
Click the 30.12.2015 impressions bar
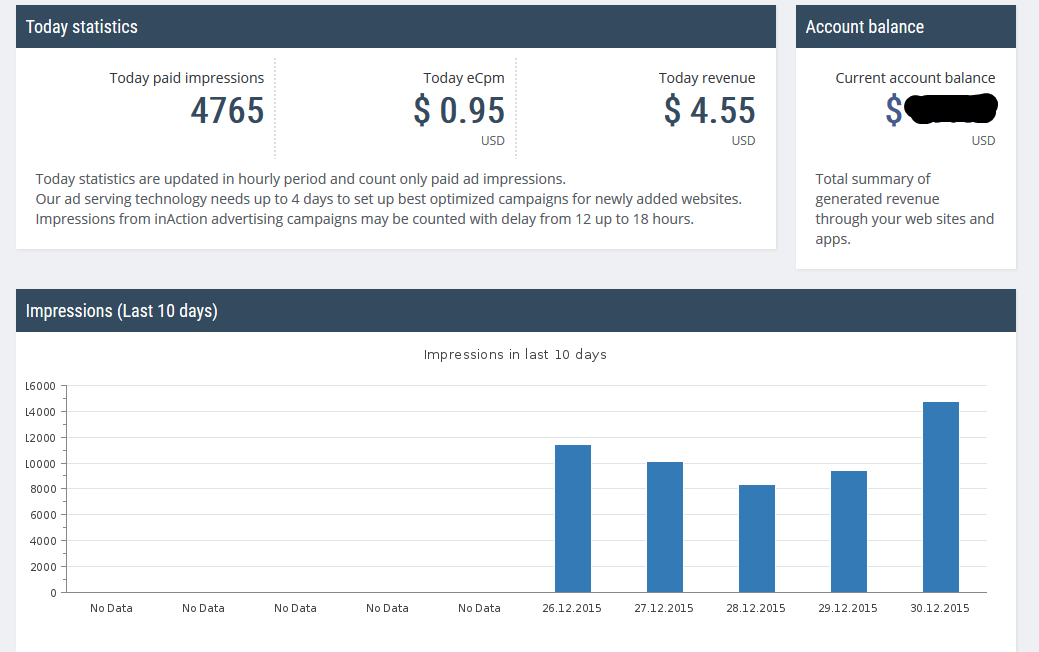[x=940, y=497]
